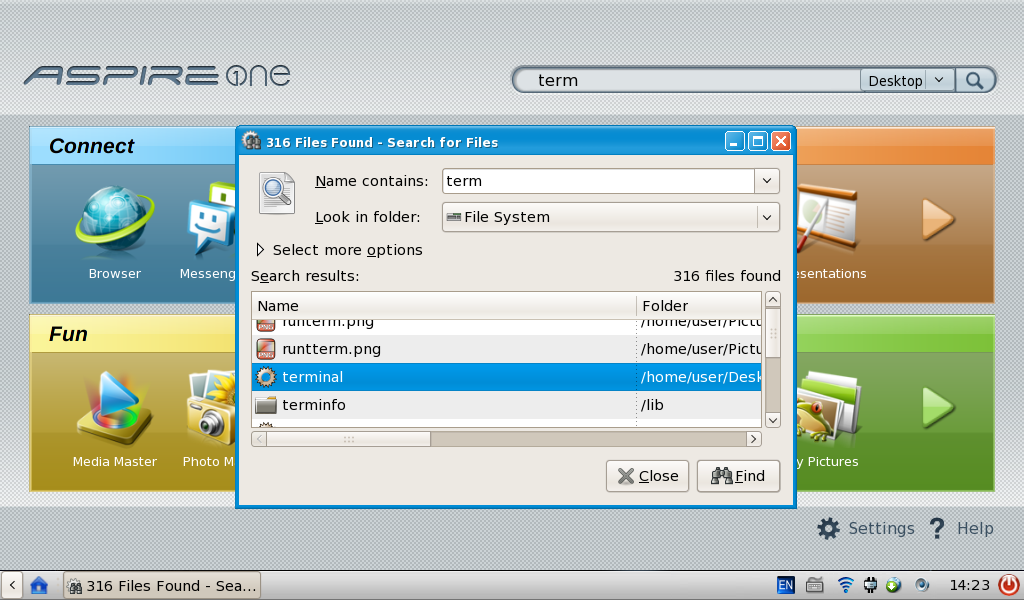Open the on-screen keyboard tray icon
Image resolution: width=1024 pixels, height=600 pixels.
coord(814,585)
